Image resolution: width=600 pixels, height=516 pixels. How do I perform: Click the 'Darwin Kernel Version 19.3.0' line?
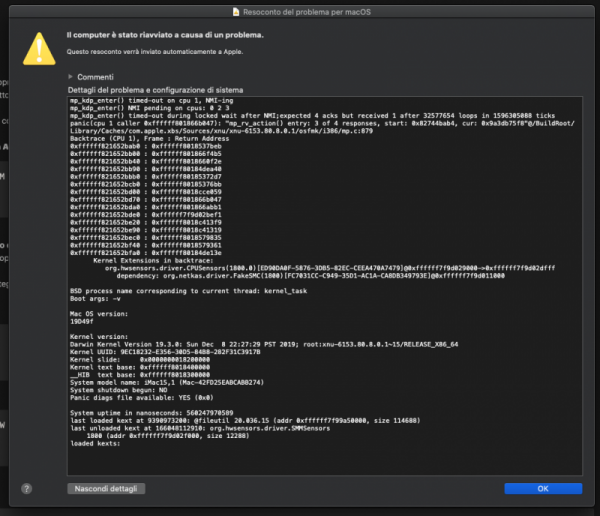tap(264, 345)
